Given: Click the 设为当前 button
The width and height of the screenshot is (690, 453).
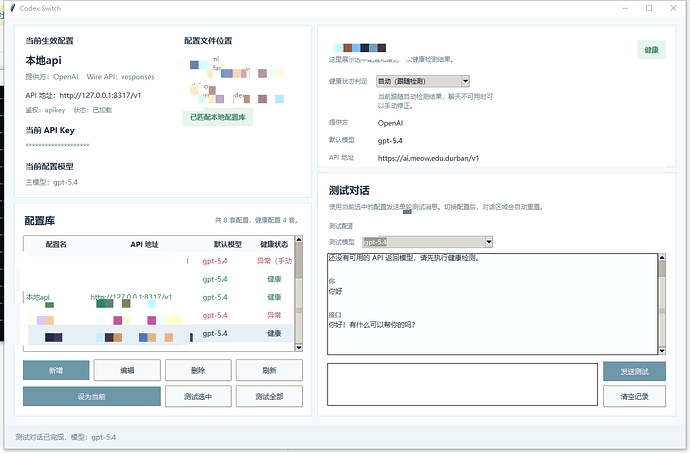Looking at the screenshot, I should click(x=92, y=396).
